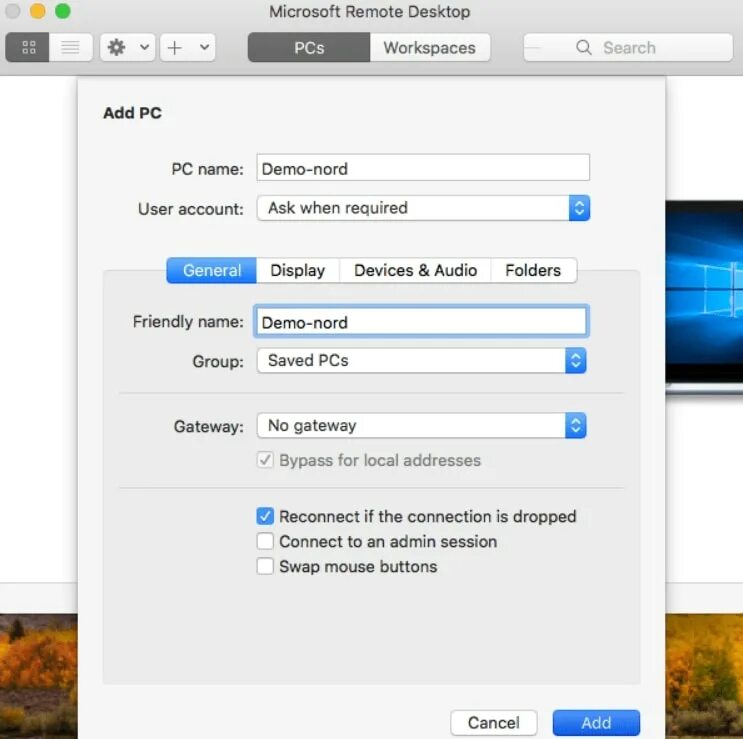743x739 pixels.
Task: Switch to grid view icon
Action: 28,47
